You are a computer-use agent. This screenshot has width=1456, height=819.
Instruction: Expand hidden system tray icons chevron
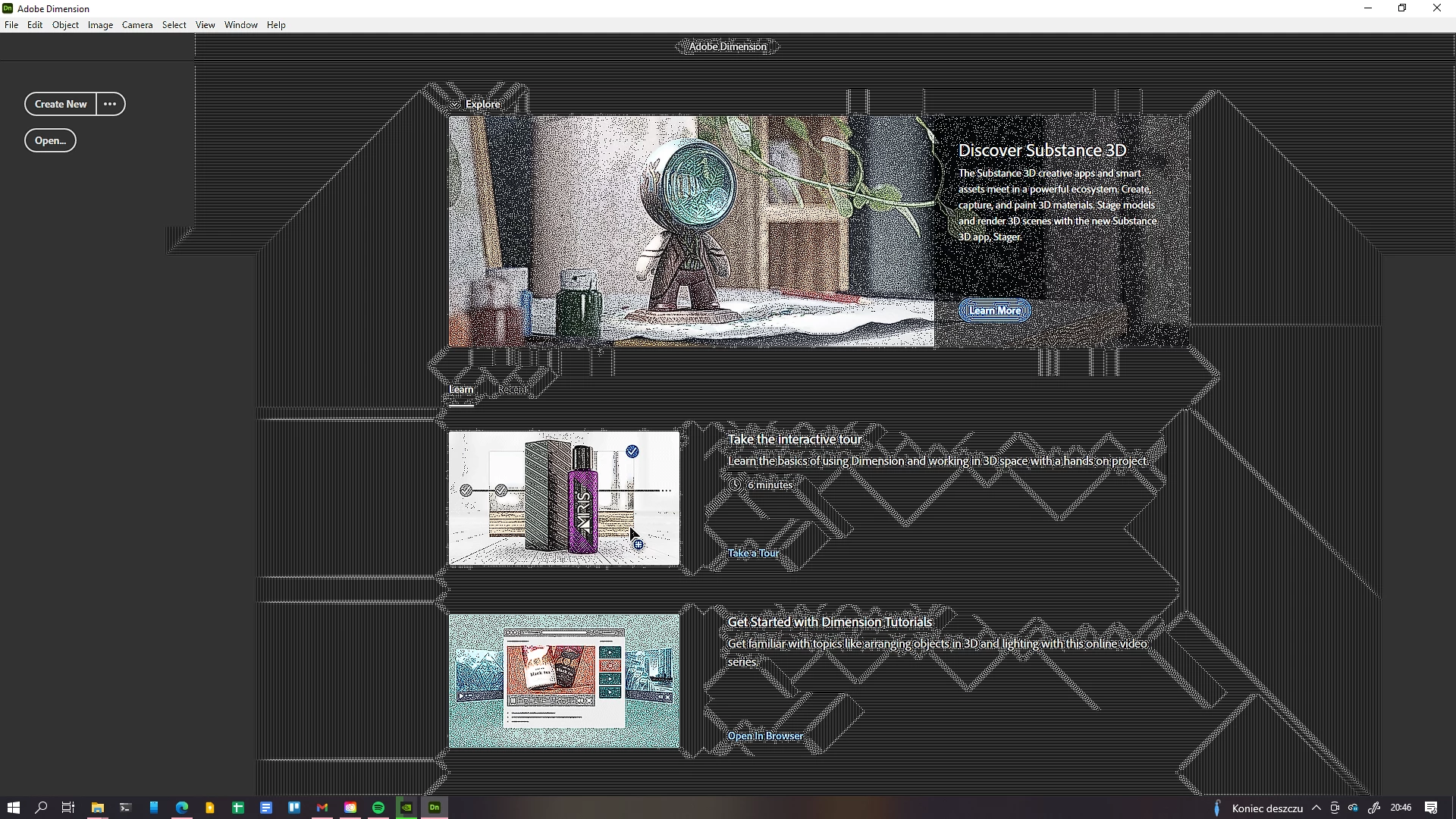[x=1316, y=808]
